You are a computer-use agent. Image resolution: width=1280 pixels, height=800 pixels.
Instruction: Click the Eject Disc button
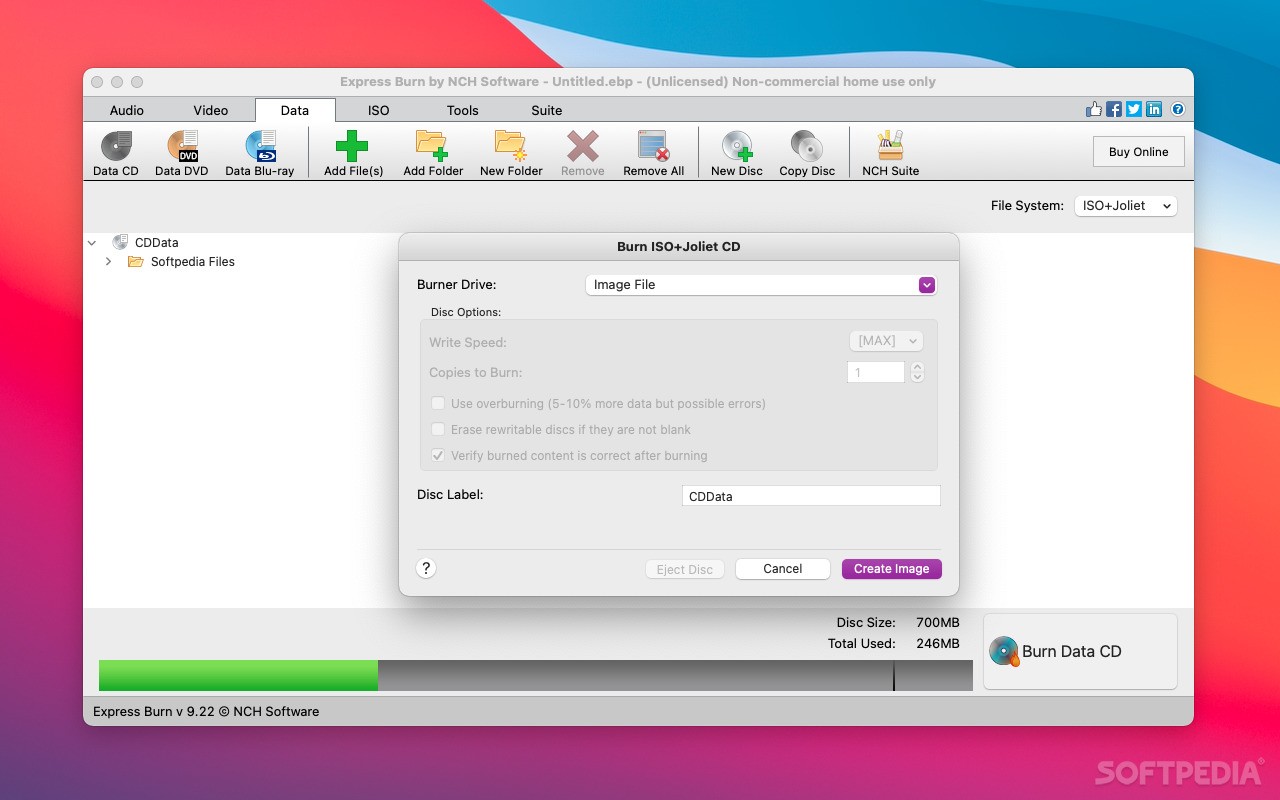point(685,569)
